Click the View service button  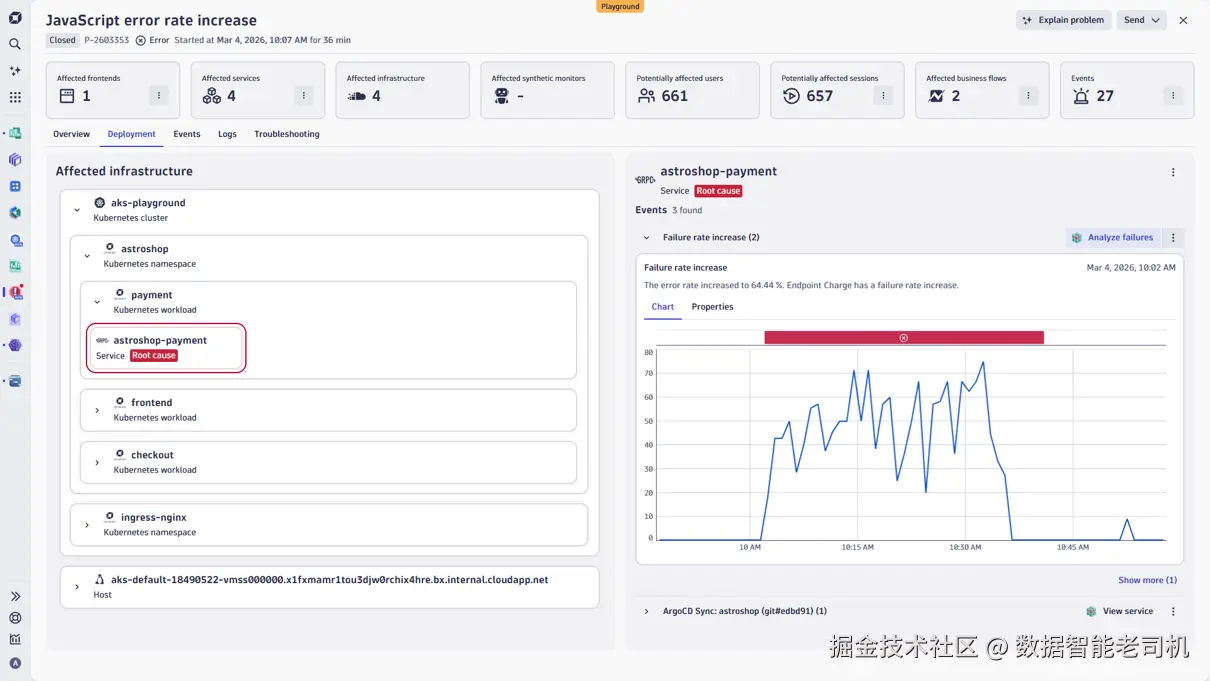coord(1119,611)
